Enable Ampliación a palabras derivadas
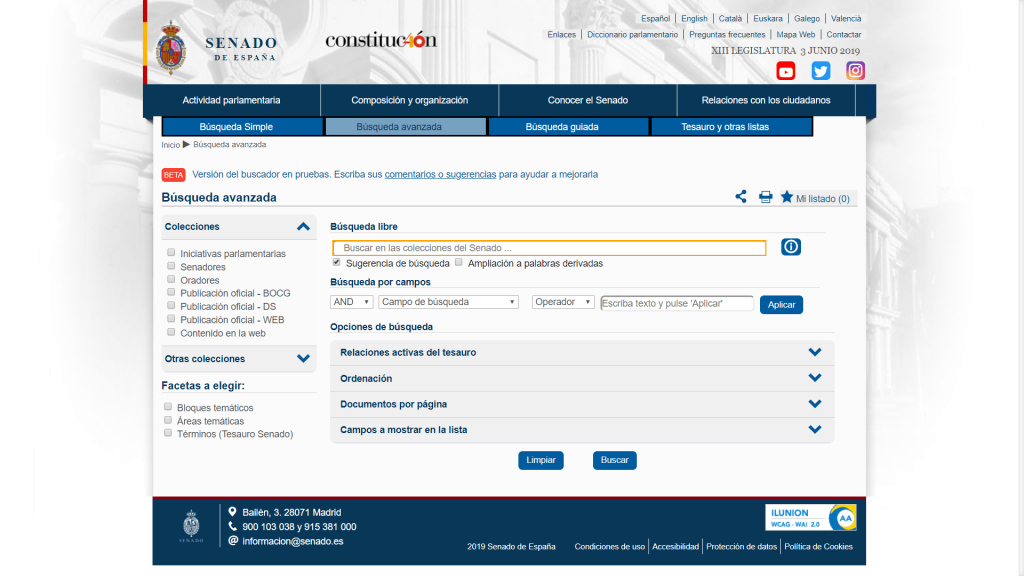 click(x=459, y=263)
